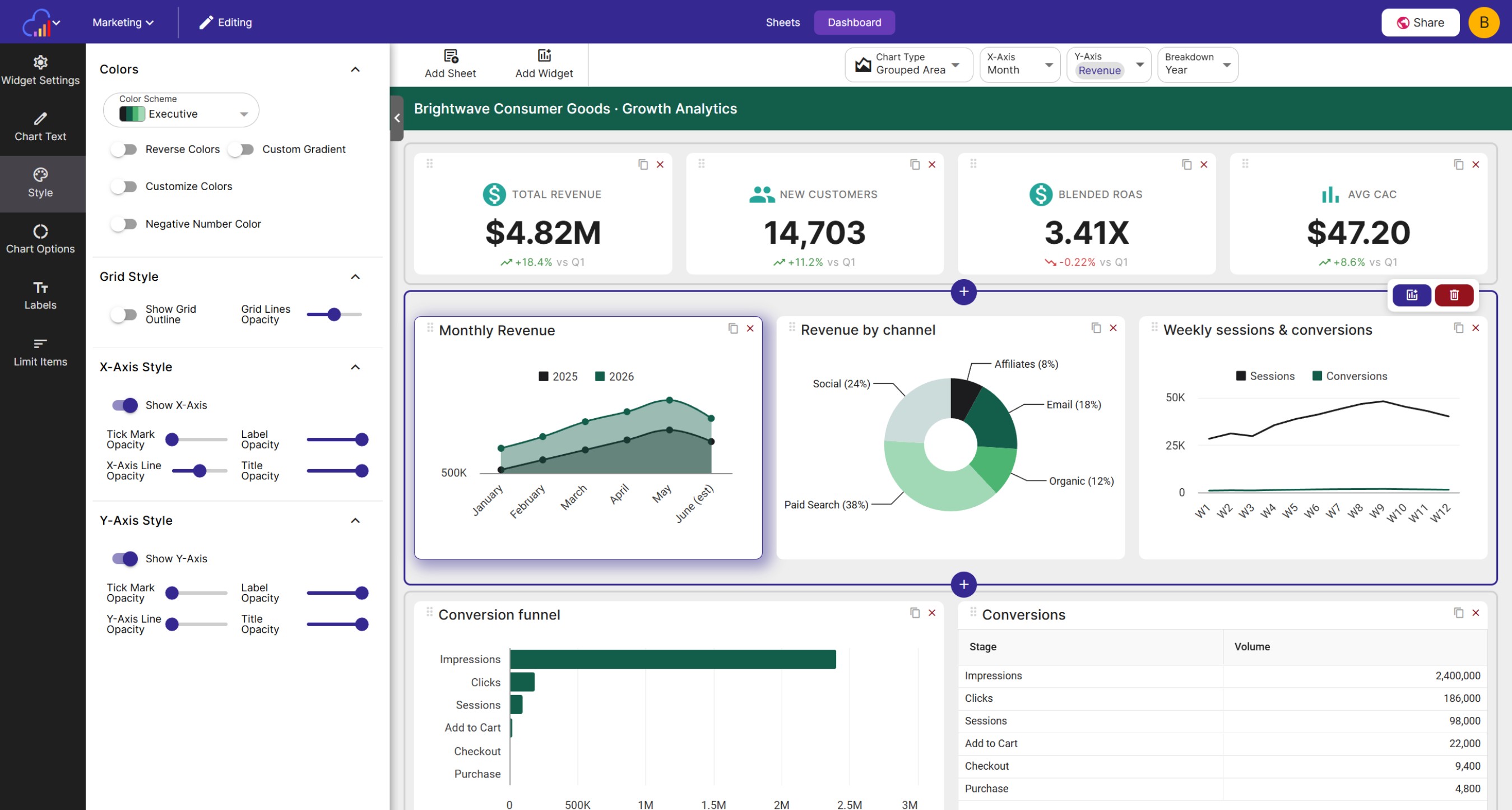Collapse the X-Axis Style section
The height and width of the screenshot is (810, 1512).
point(355,367)
